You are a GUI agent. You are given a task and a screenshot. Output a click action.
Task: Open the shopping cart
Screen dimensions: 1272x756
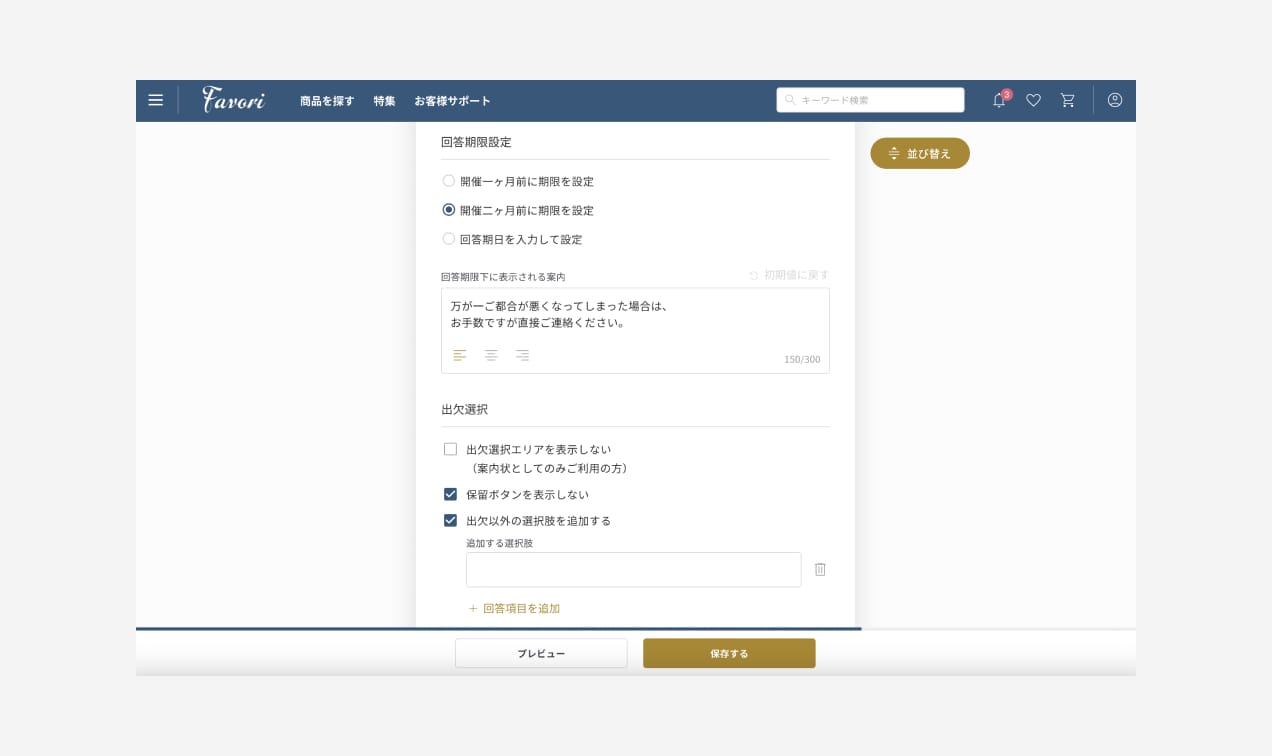(x=1068, y=100)
